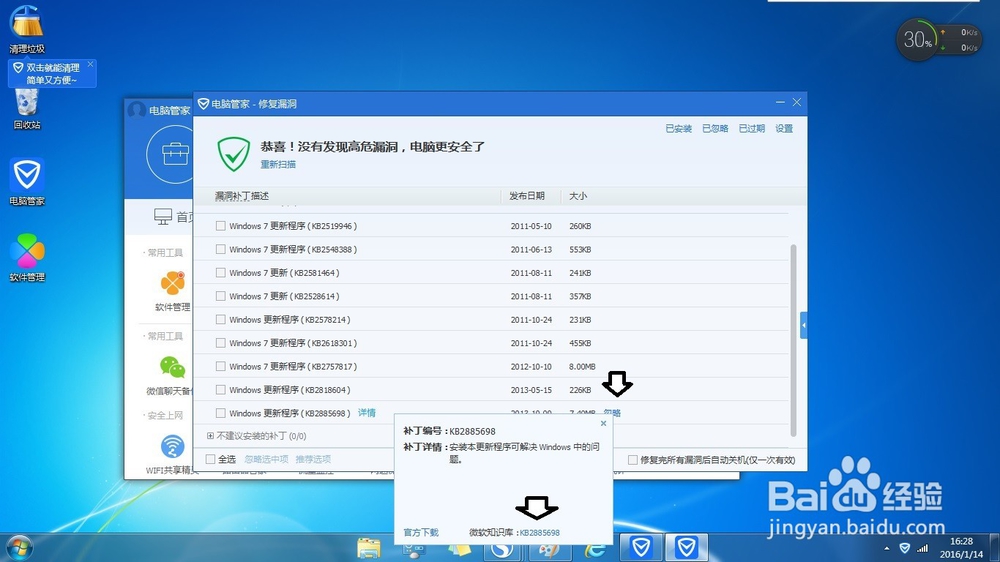Viewport: 1000px width, 562px height.
Task: Open the 电脑管家 desktop shortcut icon
Action: pyautogui.click(x=27, y=175)
